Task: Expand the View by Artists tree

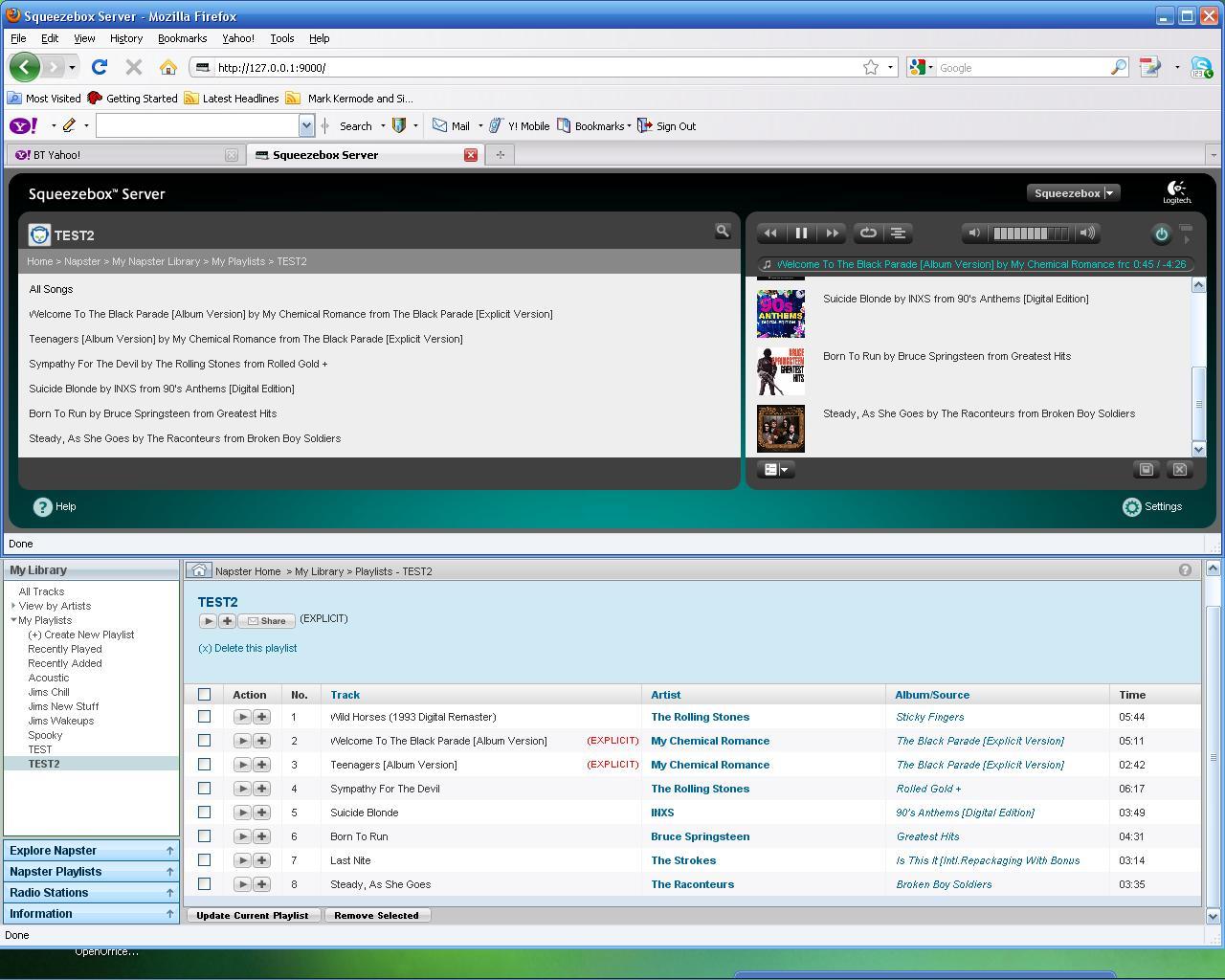Action: click(13, 606)
